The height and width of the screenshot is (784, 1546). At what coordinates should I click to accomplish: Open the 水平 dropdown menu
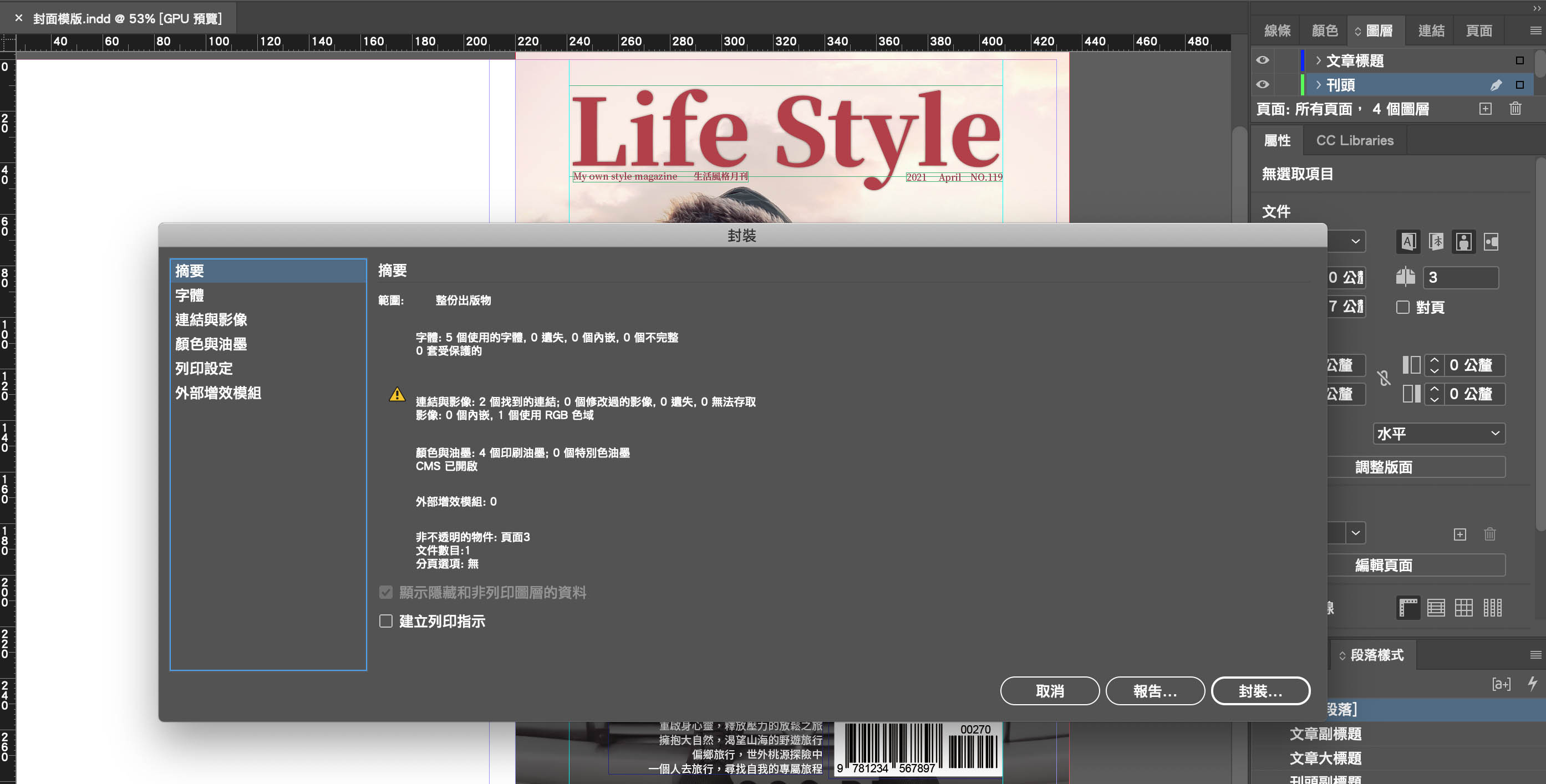tap(1438, 434)
